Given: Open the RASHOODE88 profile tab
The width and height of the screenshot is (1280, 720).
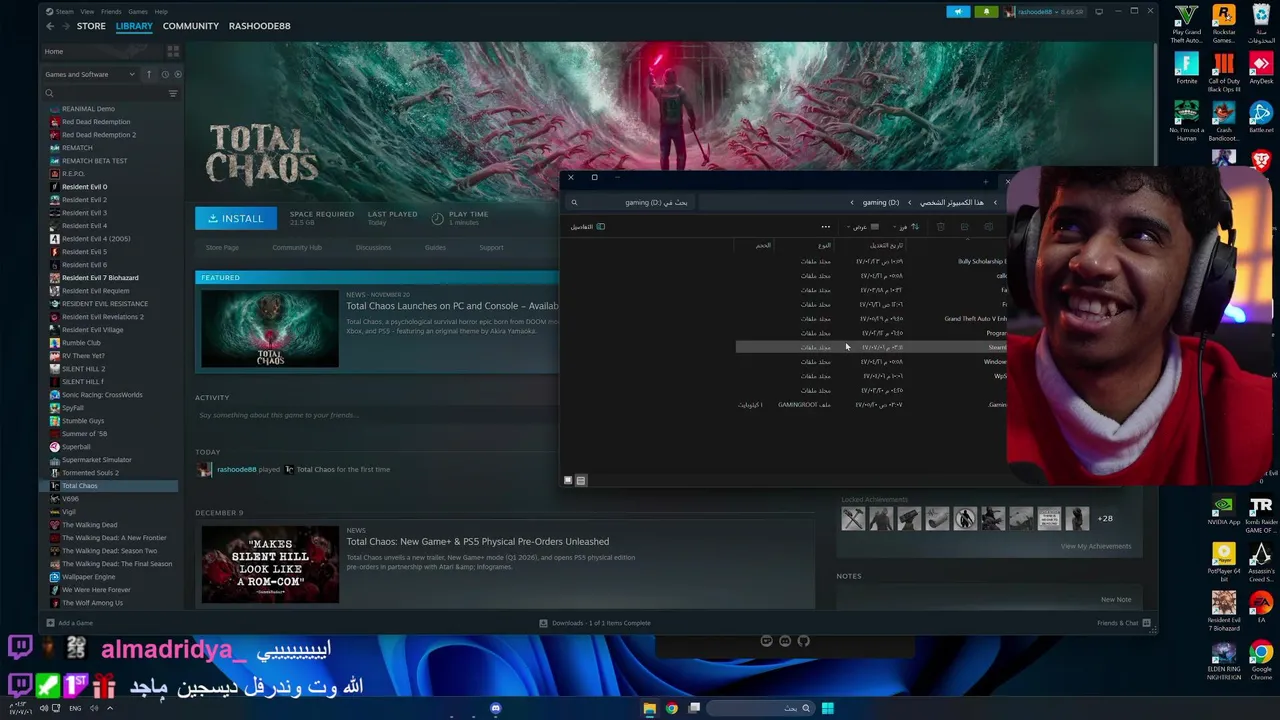Looking at the screenshot, I should pos(260,26).
